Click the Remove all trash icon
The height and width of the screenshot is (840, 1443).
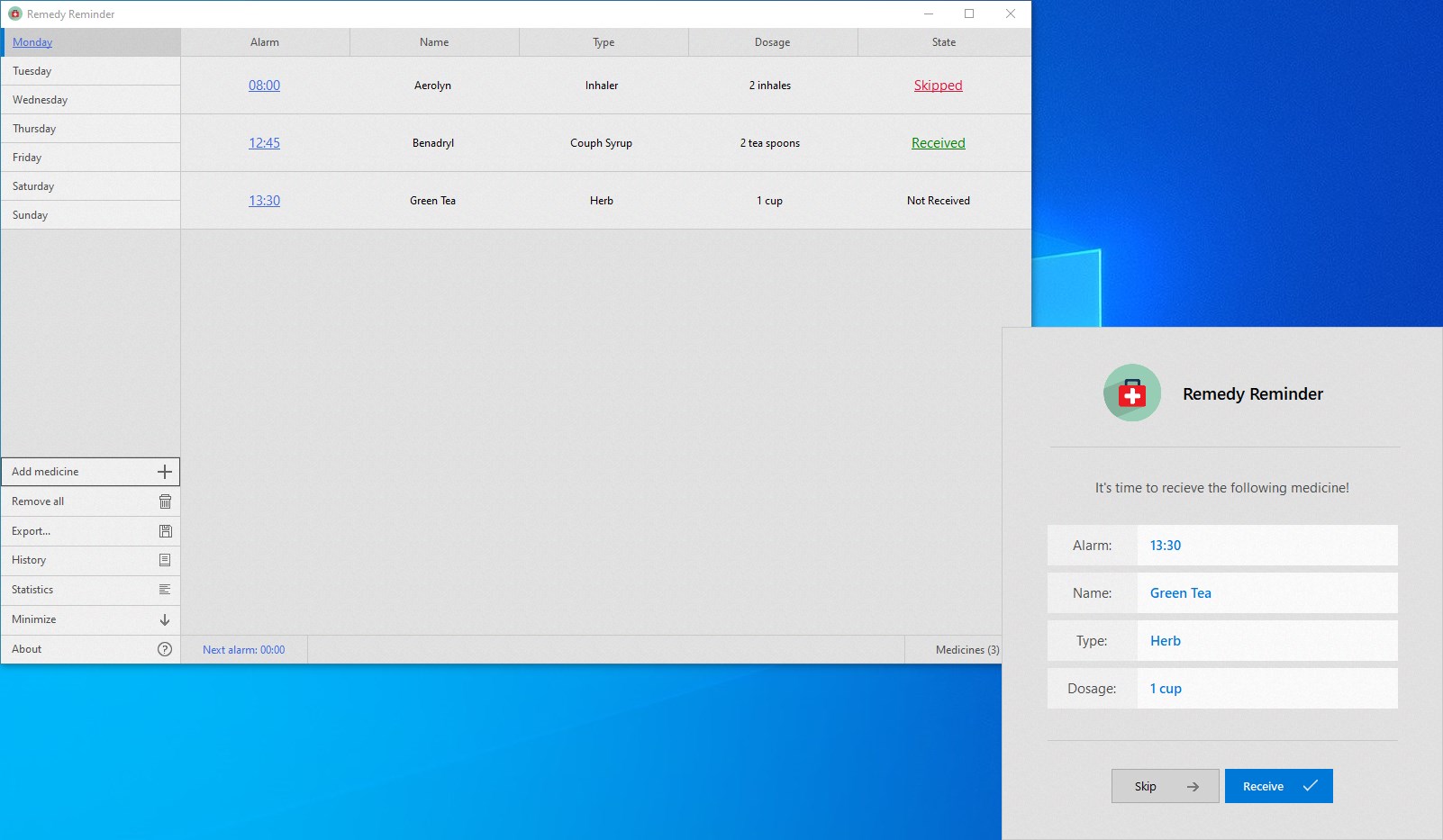[x=165, y=501]
